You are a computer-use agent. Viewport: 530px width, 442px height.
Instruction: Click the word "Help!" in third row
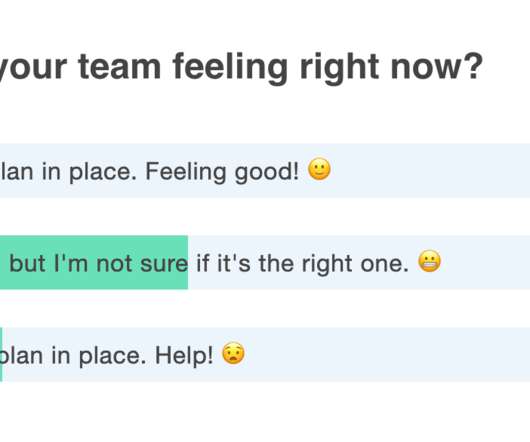click(x=184, y=355)
